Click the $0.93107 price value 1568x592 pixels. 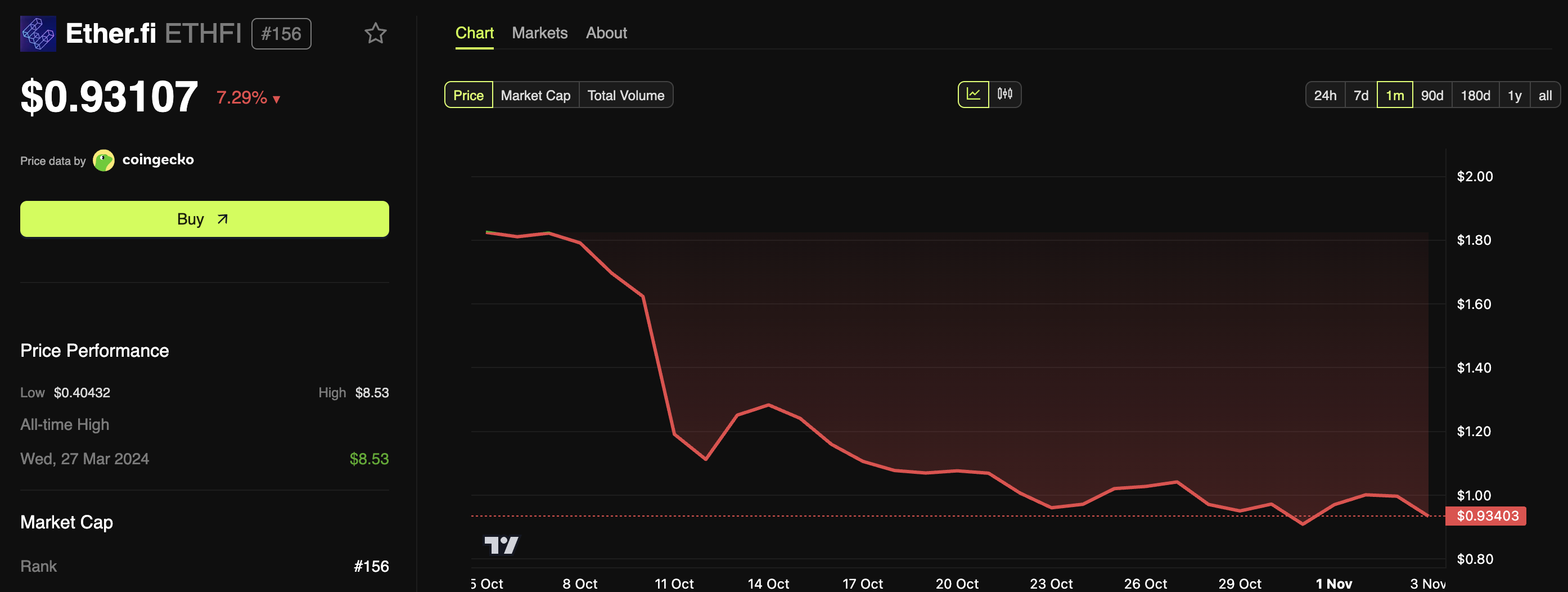(x=110, y=96)
